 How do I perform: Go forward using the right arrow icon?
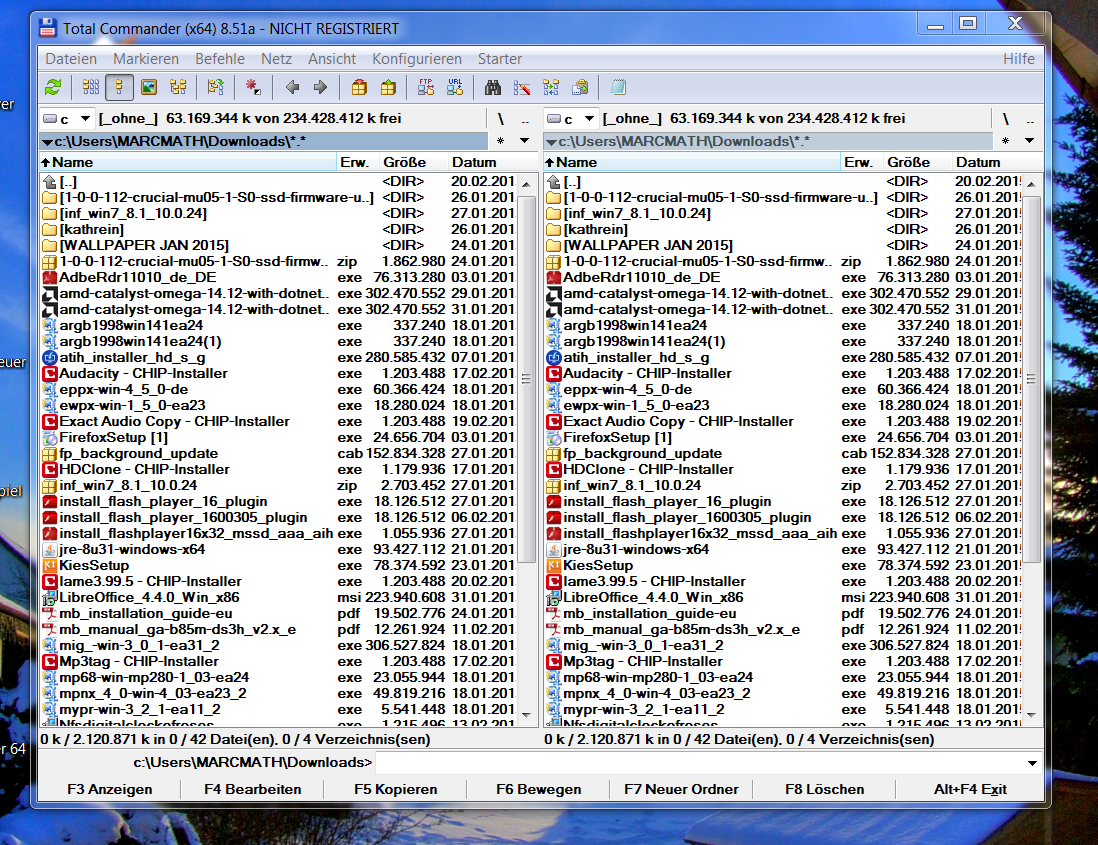point(321,88)
